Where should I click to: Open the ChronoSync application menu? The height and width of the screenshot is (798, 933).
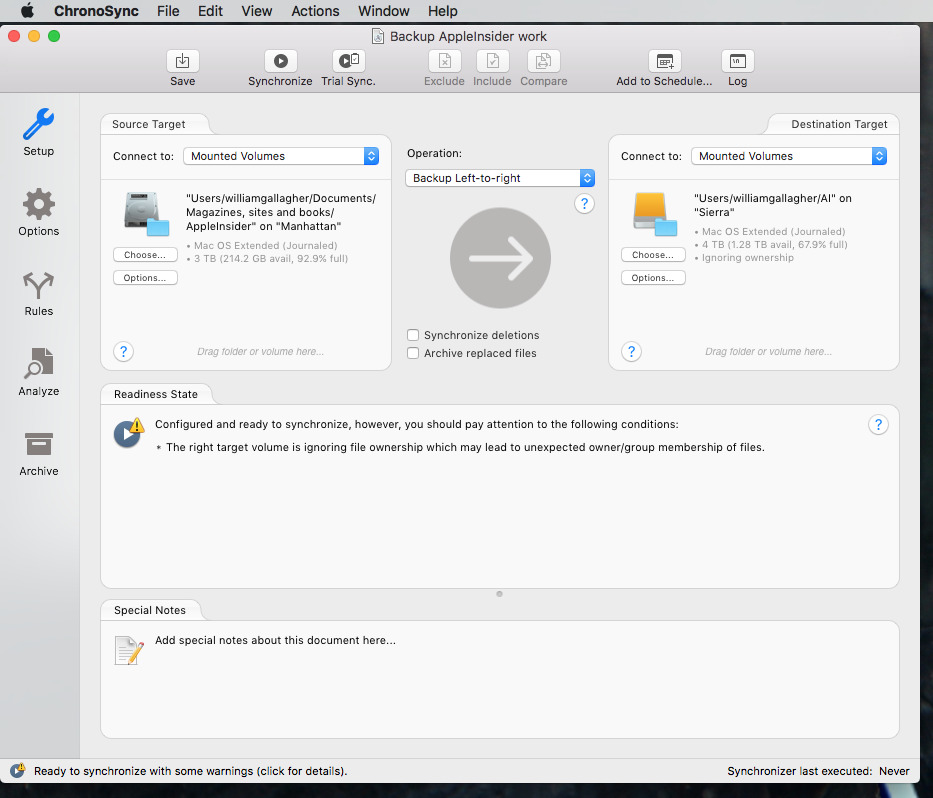(x=96, y=11)
